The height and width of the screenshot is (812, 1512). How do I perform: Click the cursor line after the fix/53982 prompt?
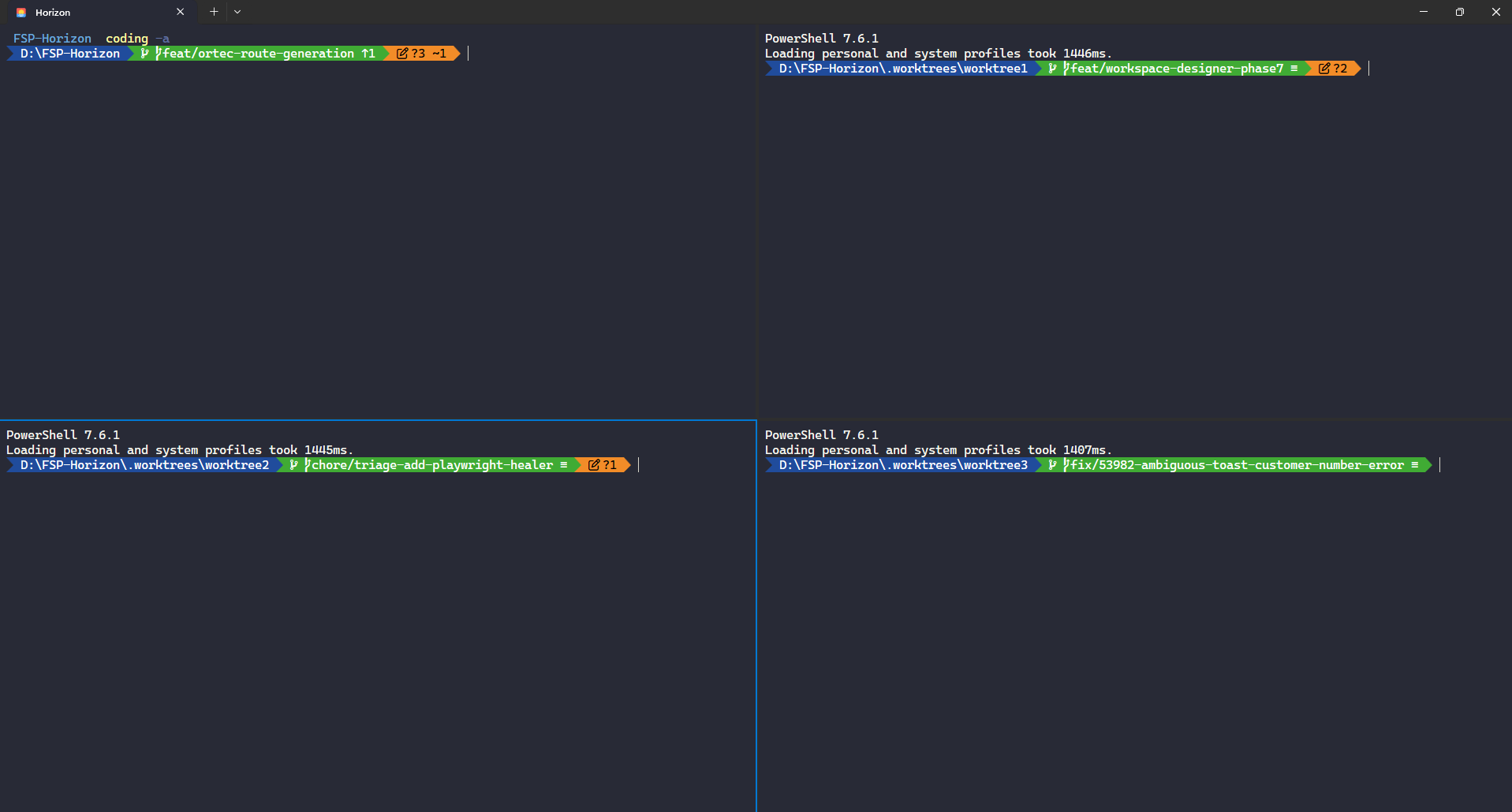(x=1439, y=465)
